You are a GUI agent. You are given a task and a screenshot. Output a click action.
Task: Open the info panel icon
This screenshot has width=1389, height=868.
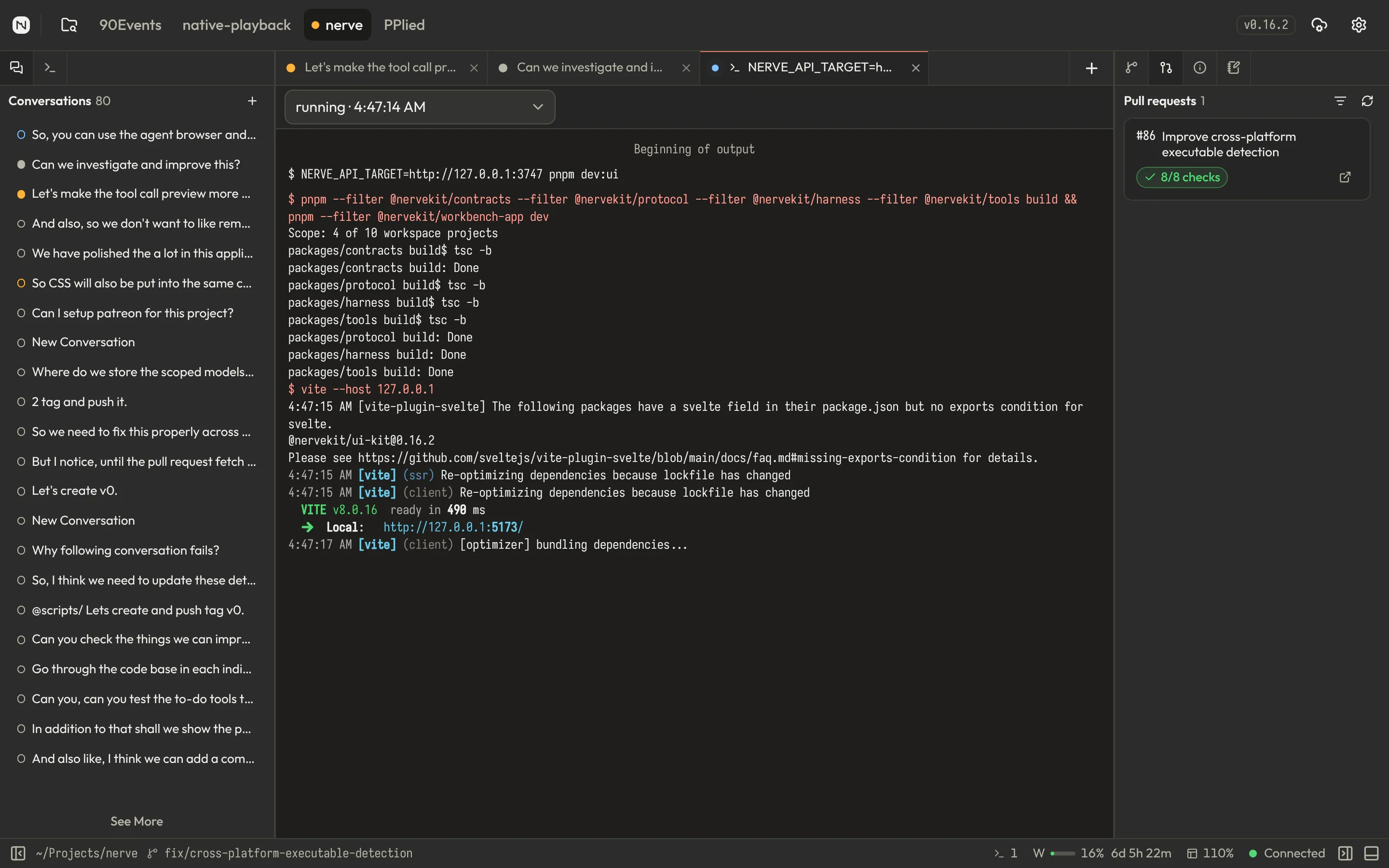coord(1199,68)
